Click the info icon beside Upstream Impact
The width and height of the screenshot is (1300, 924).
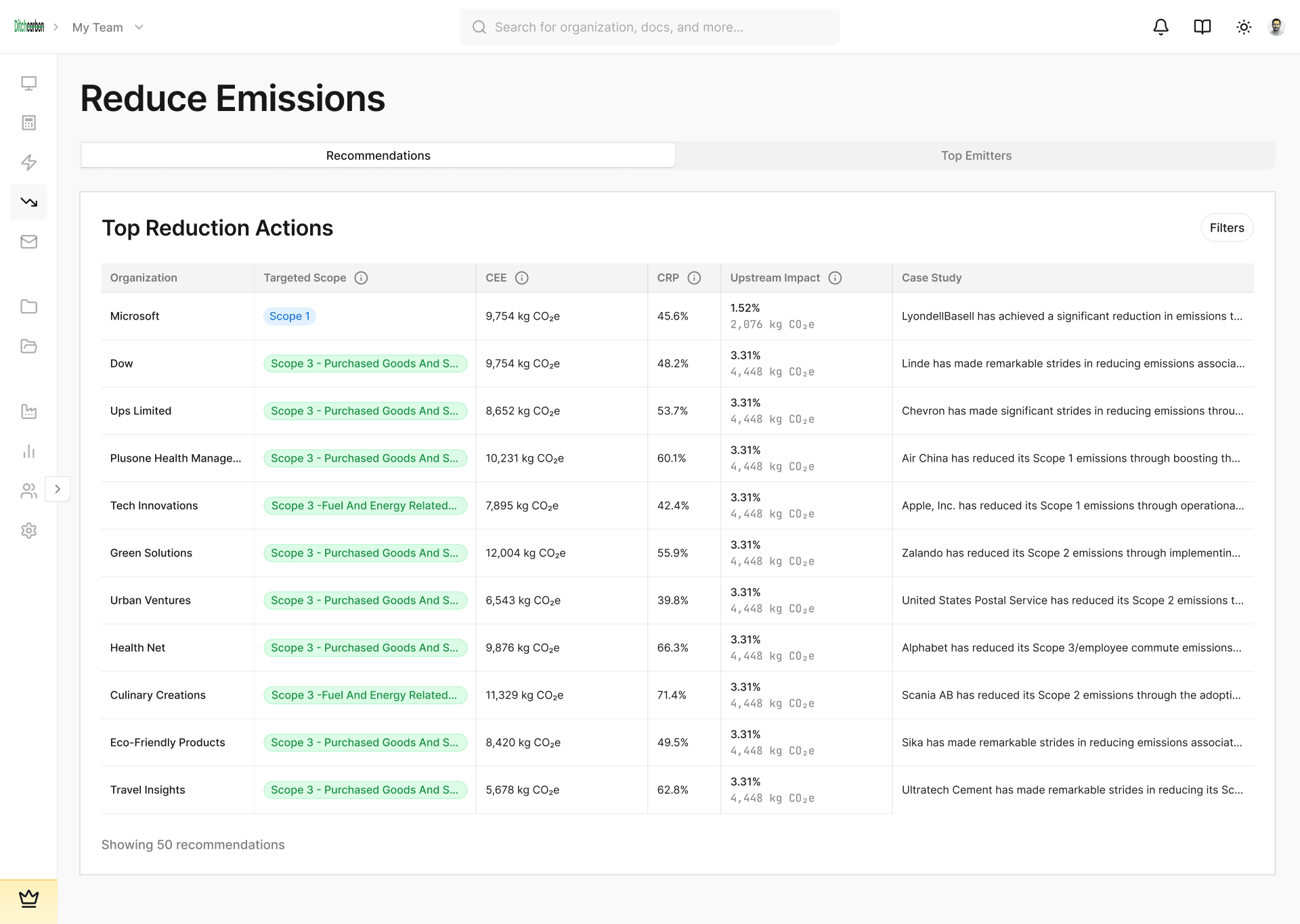[x=835, y=278]
